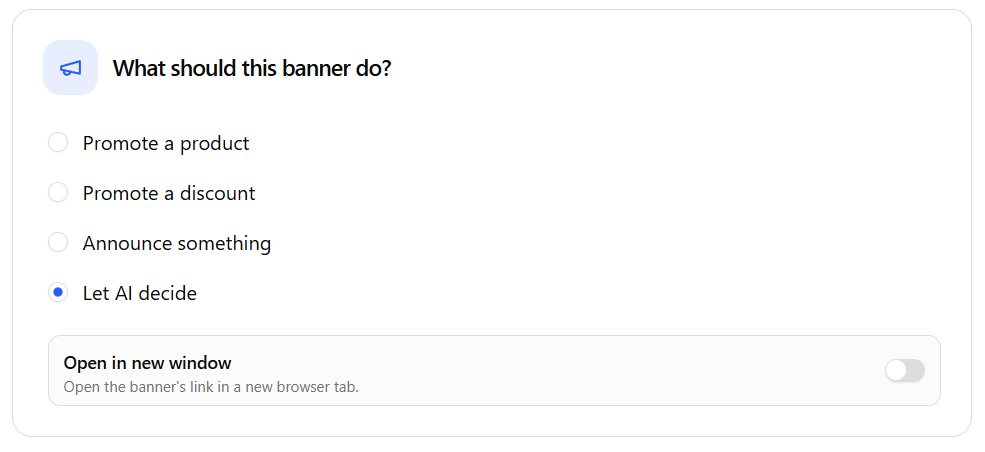Enable the Open in new window toggle

(905, 370)
